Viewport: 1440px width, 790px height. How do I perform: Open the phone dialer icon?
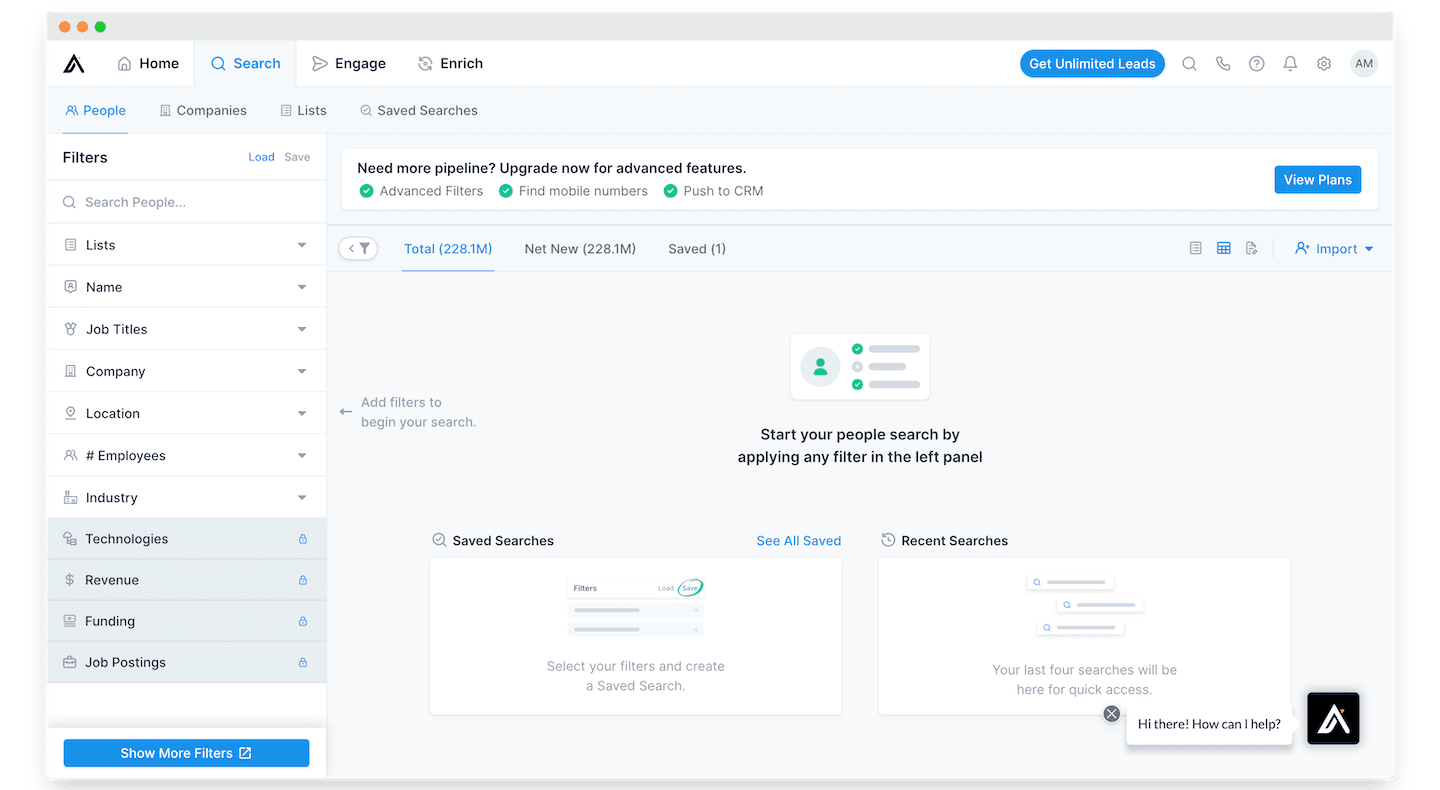(1223, 63)
